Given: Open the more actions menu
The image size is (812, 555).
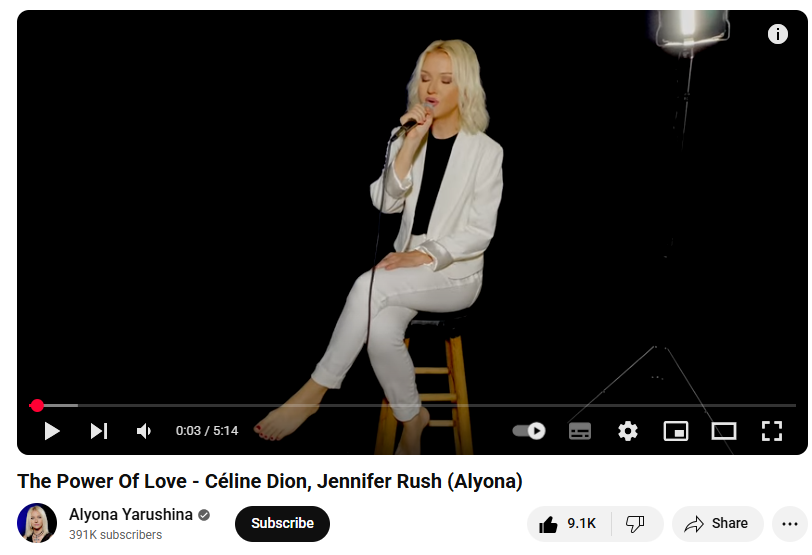Looking at the screenshot, I should click(x=789, y=524).
